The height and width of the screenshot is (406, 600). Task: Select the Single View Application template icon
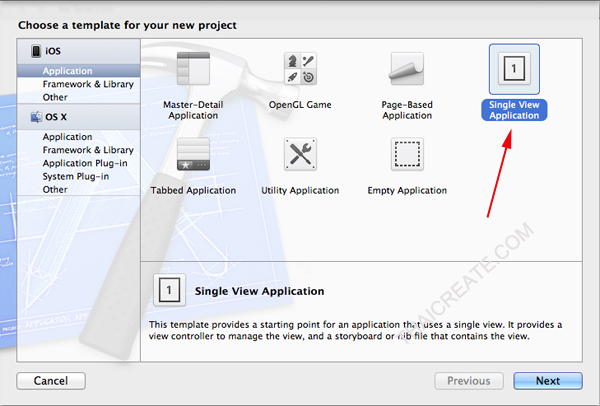click(514, 69)
